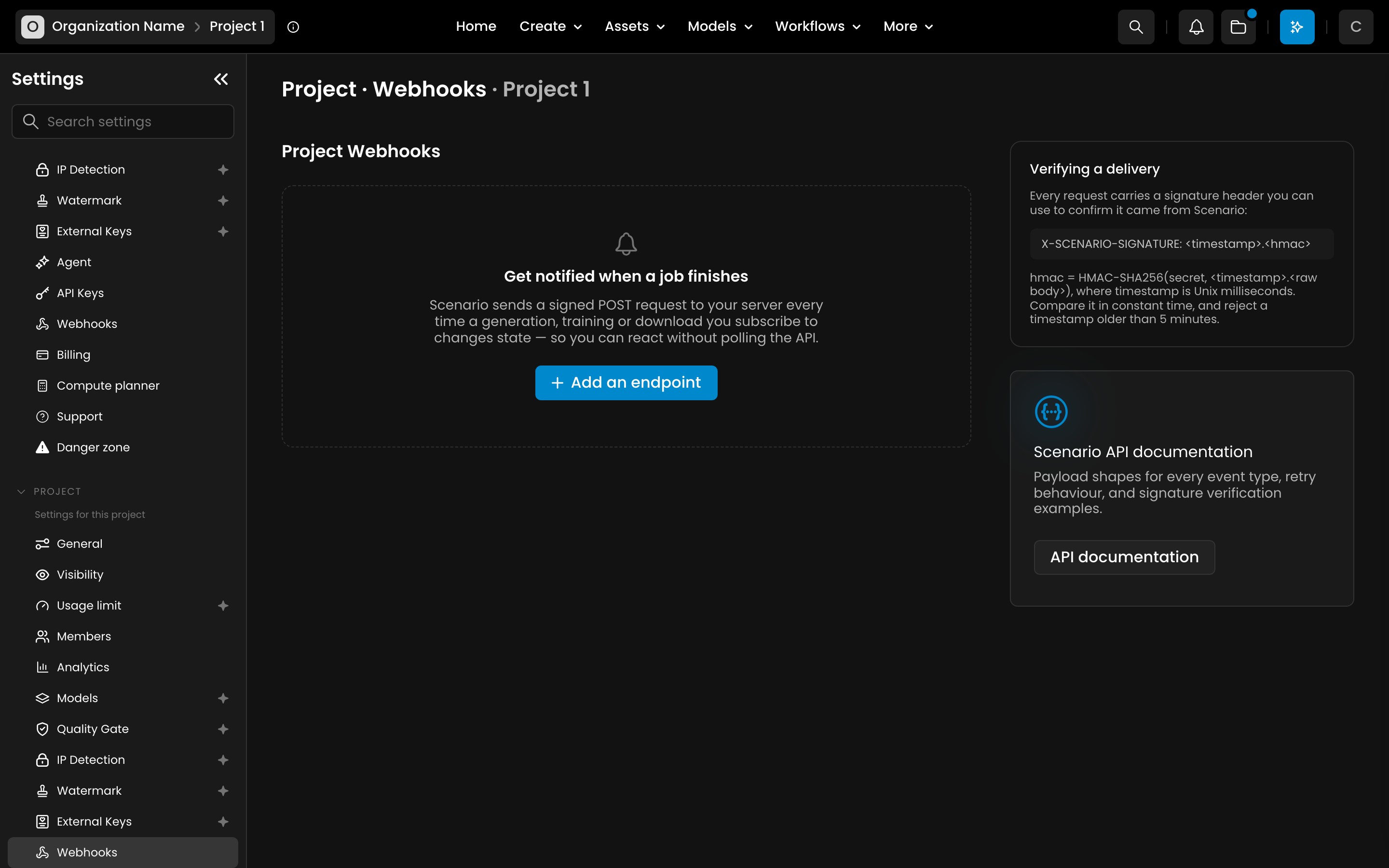Open the More dropdown menu
Viewport: 1389px width, 868px height.
point(908,27)
